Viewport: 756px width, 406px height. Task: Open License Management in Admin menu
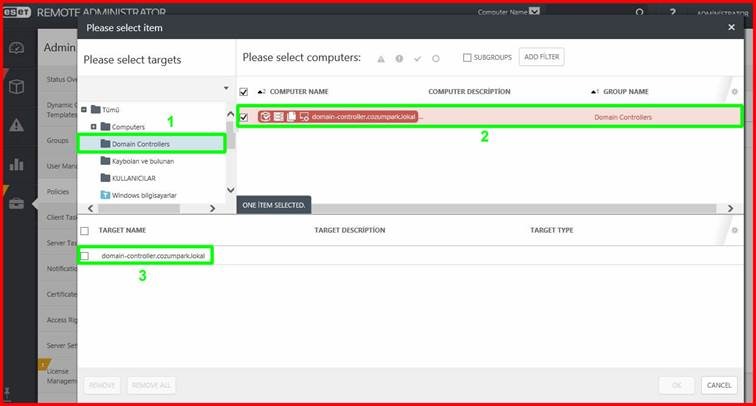click(61, 376)
